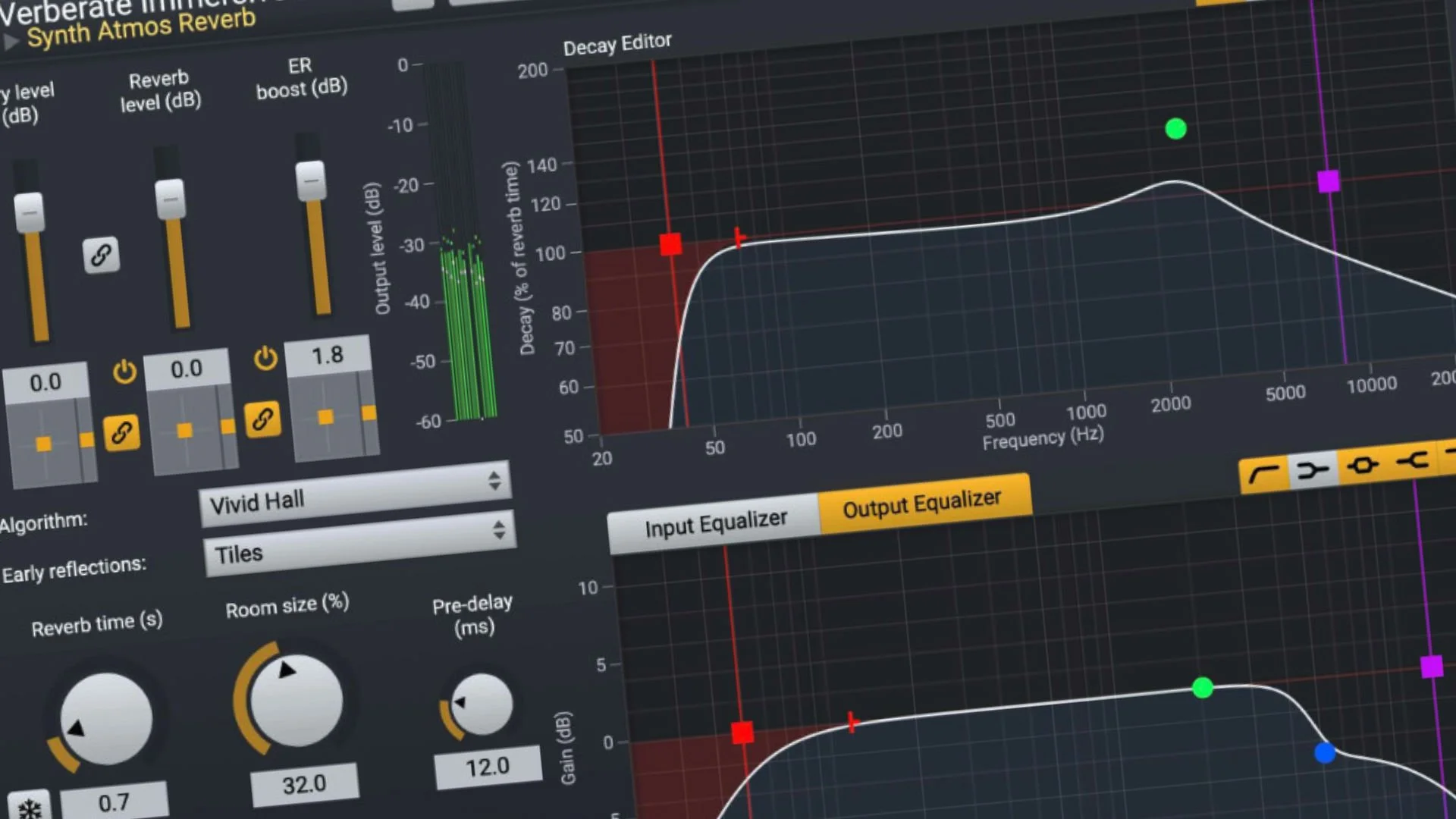Toggle yellow link button below ER boost power
Viewport: 1456px width, 819px height.
coord(262,419)
